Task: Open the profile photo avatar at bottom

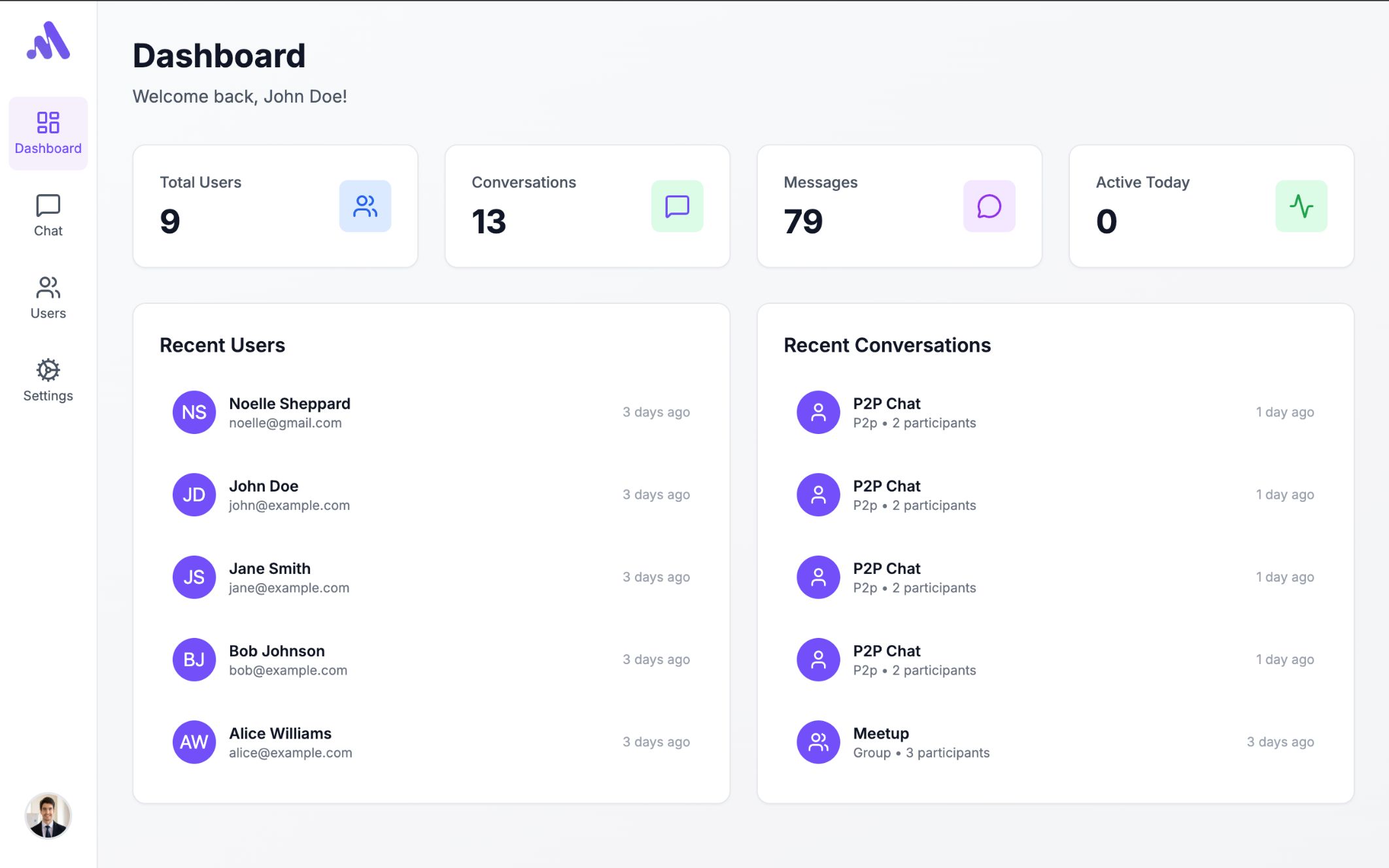Action: (48, 815)
